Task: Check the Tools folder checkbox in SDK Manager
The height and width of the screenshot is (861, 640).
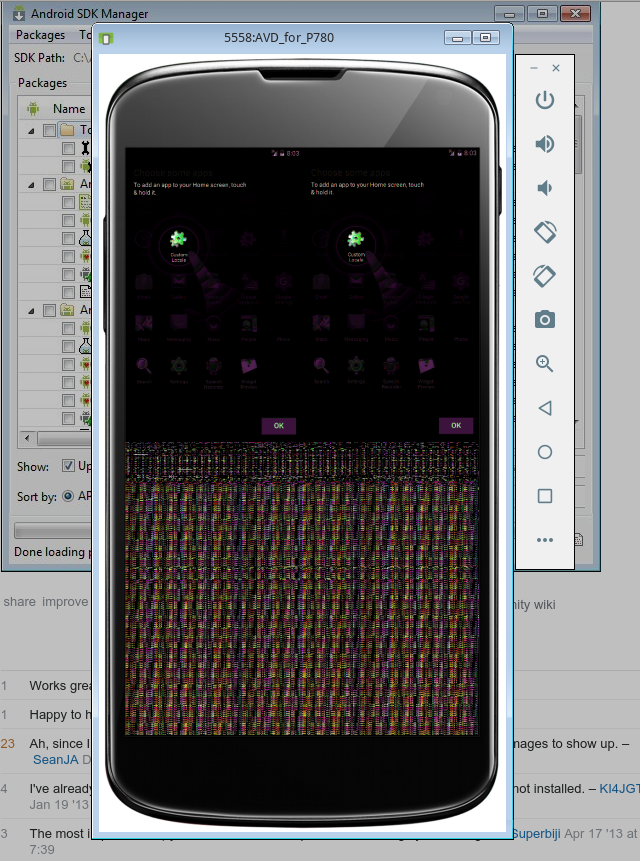Action: coord(49,130)
